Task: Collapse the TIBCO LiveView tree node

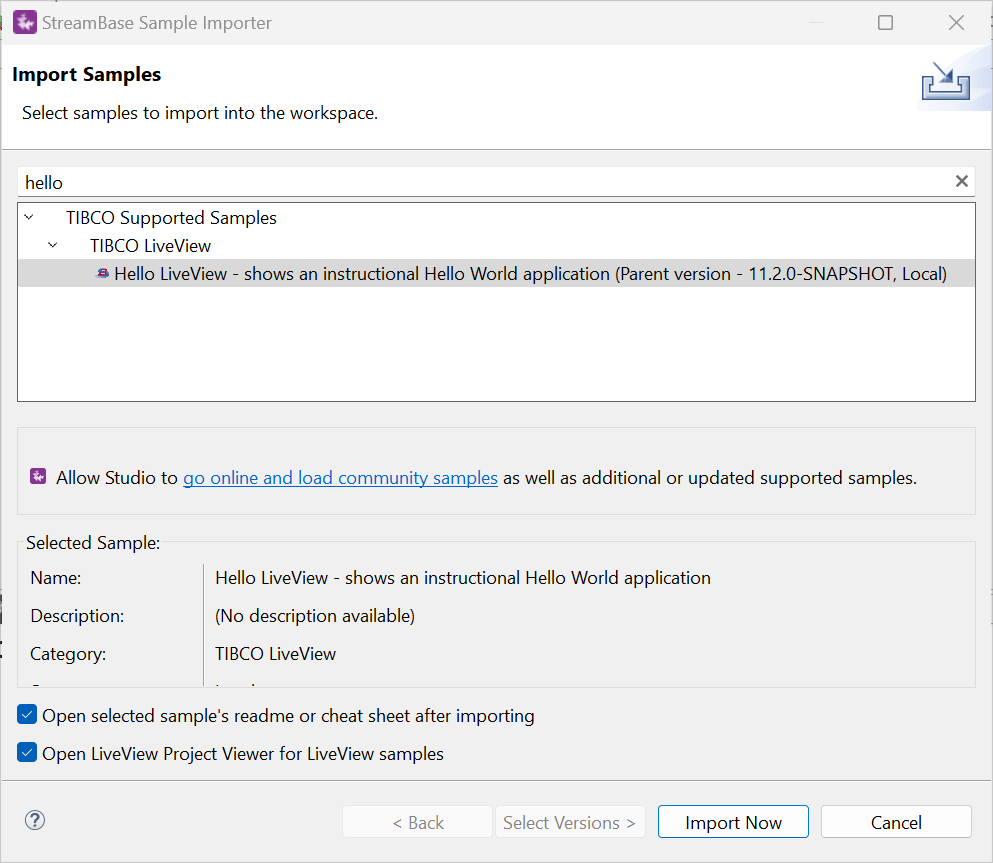Action: (x=53, y=245)
